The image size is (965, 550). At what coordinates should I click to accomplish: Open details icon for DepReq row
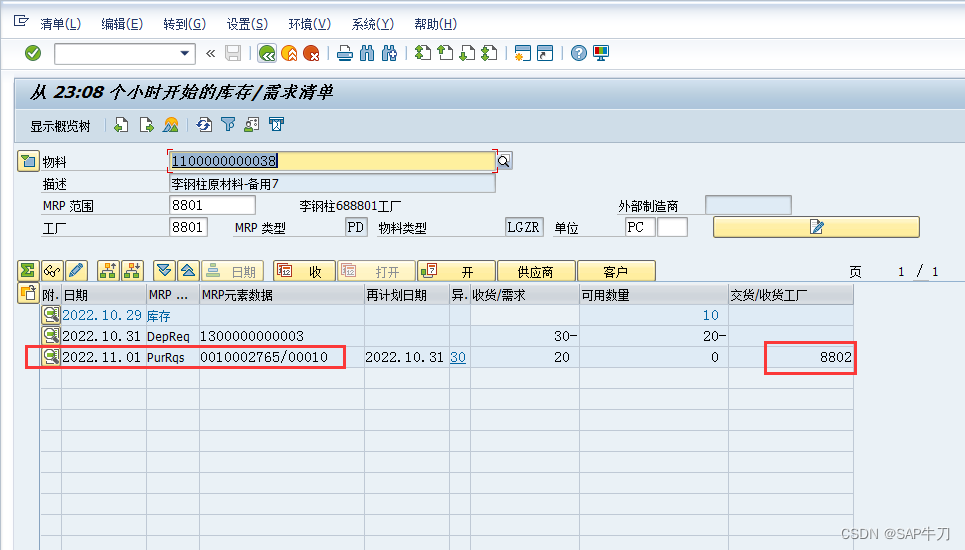[x=50, y=336]
